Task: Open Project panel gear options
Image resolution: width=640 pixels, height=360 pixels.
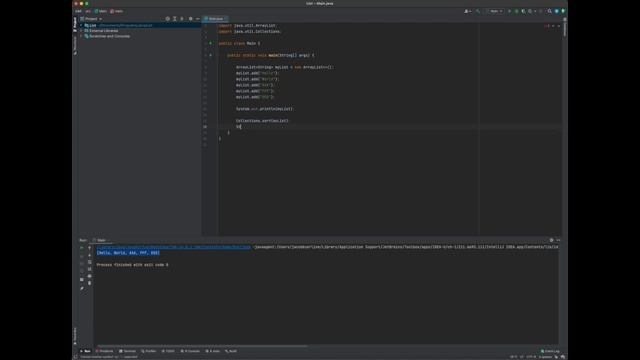Action: click(x=191, y=19)
